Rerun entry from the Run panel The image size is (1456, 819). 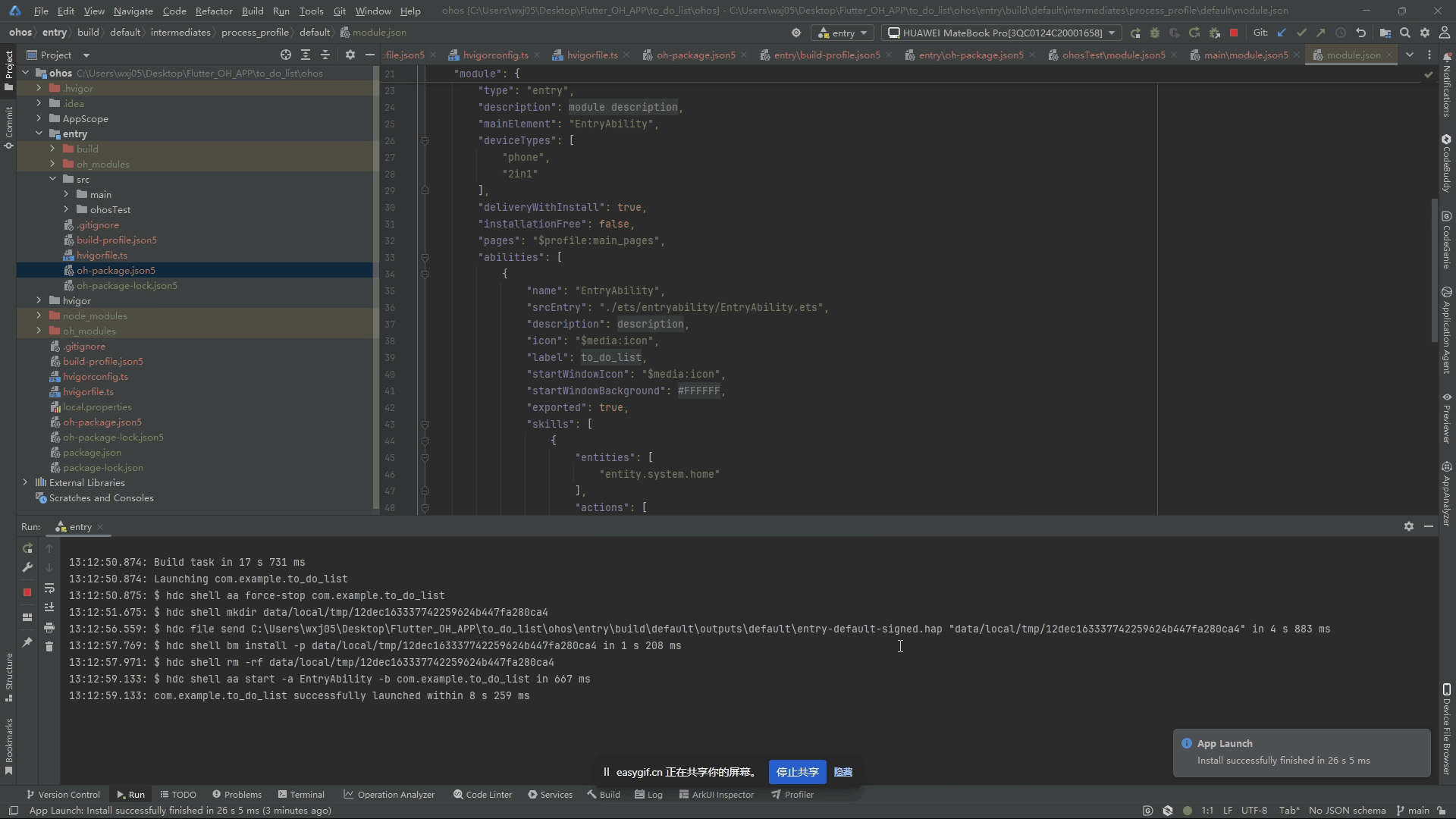click(x=27, y=548)
